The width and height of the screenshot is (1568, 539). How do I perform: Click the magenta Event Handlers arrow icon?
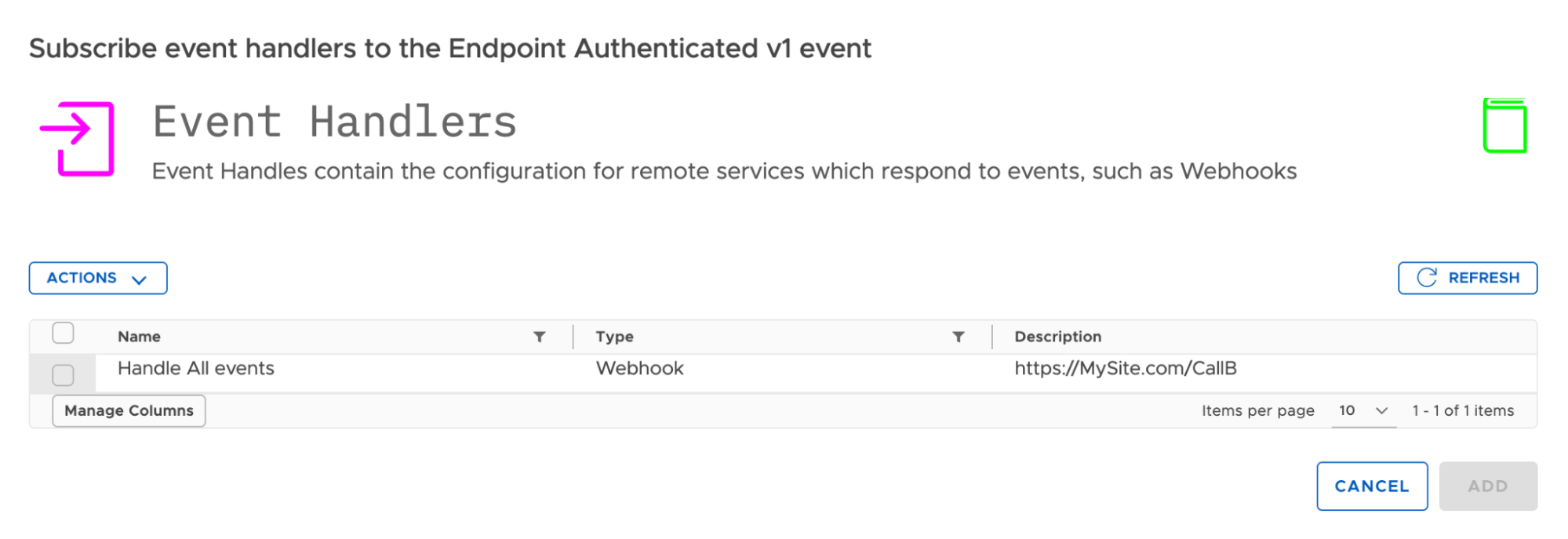77,139
